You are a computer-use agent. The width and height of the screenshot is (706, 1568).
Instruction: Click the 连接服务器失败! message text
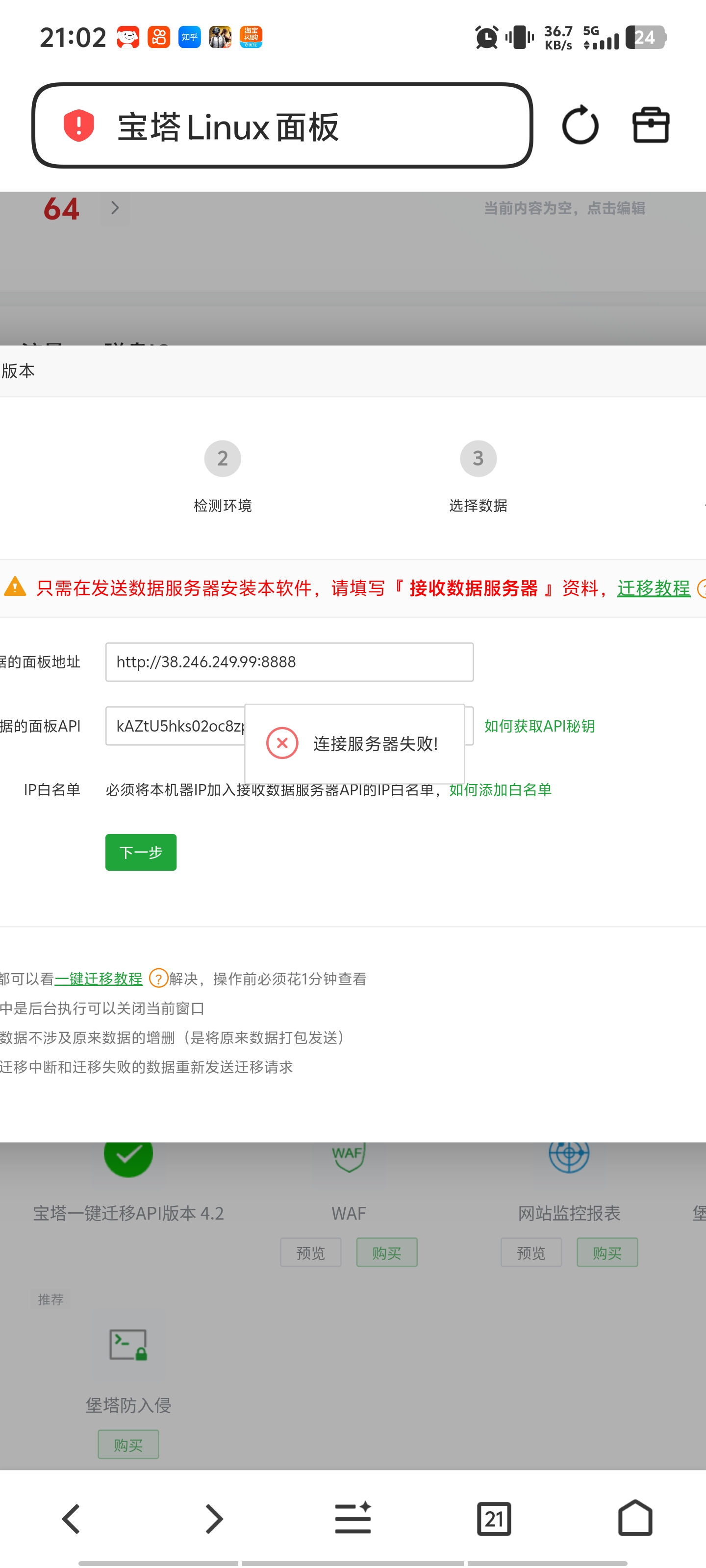coord(376,743)
